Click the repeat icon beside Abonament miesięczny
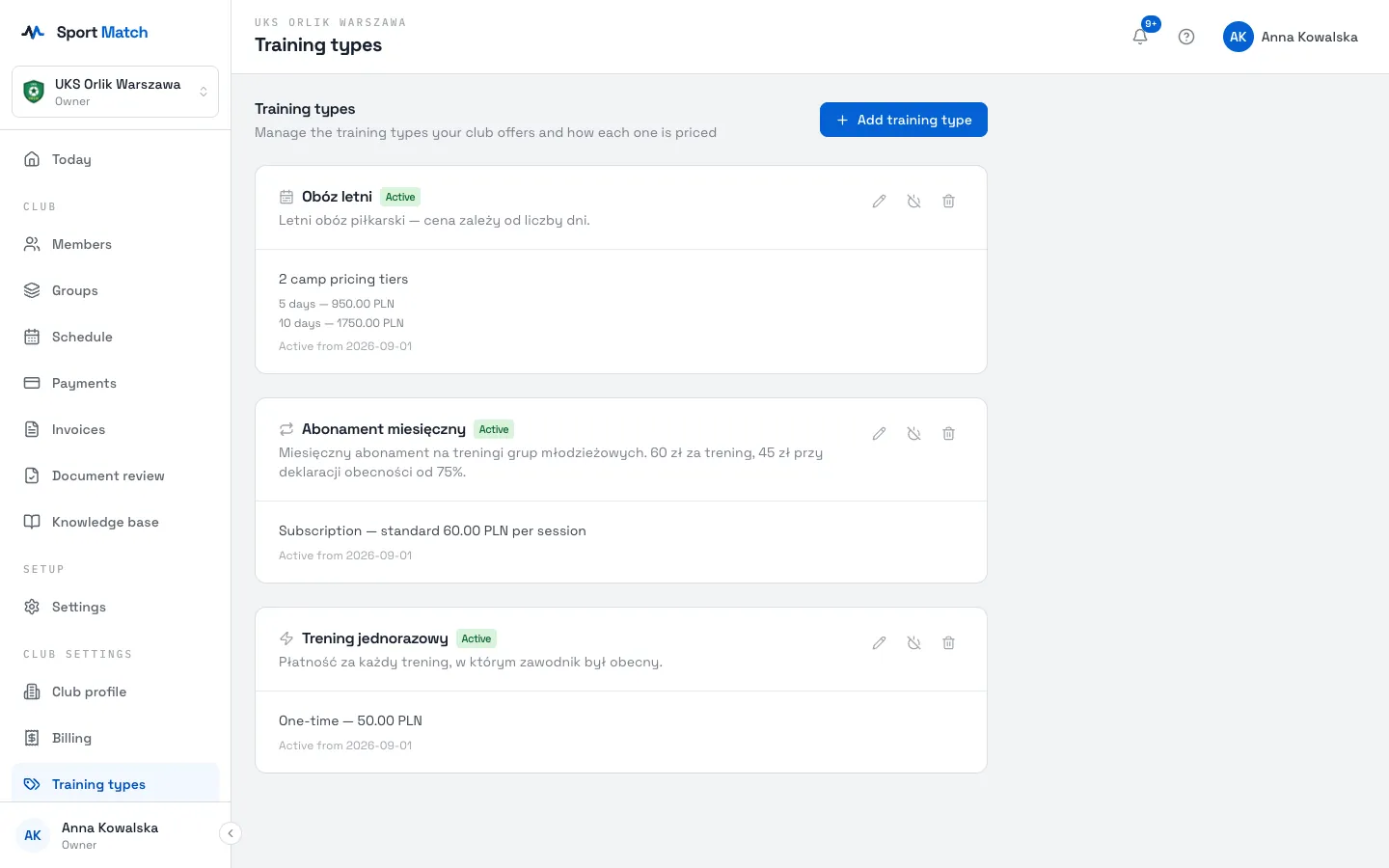This screenshot has width=1389, height=868. pos(286,429)
